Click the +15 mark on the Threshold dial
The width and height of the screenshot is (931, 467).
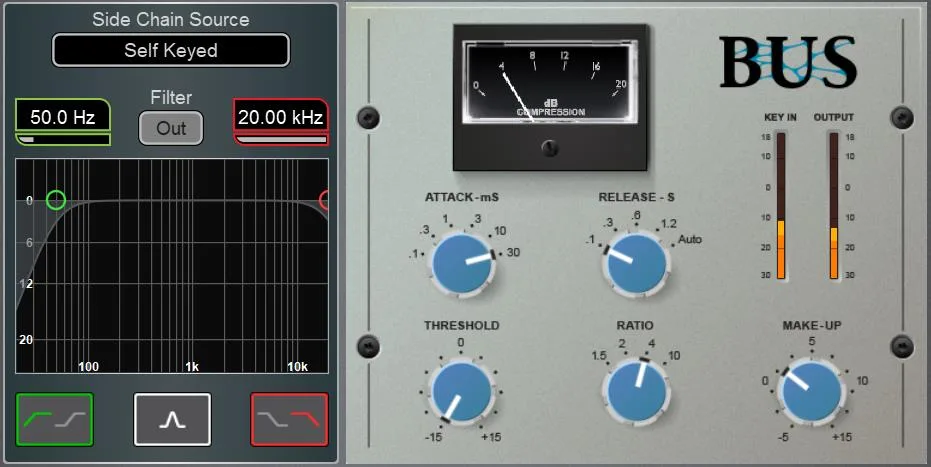pos(491,437)
